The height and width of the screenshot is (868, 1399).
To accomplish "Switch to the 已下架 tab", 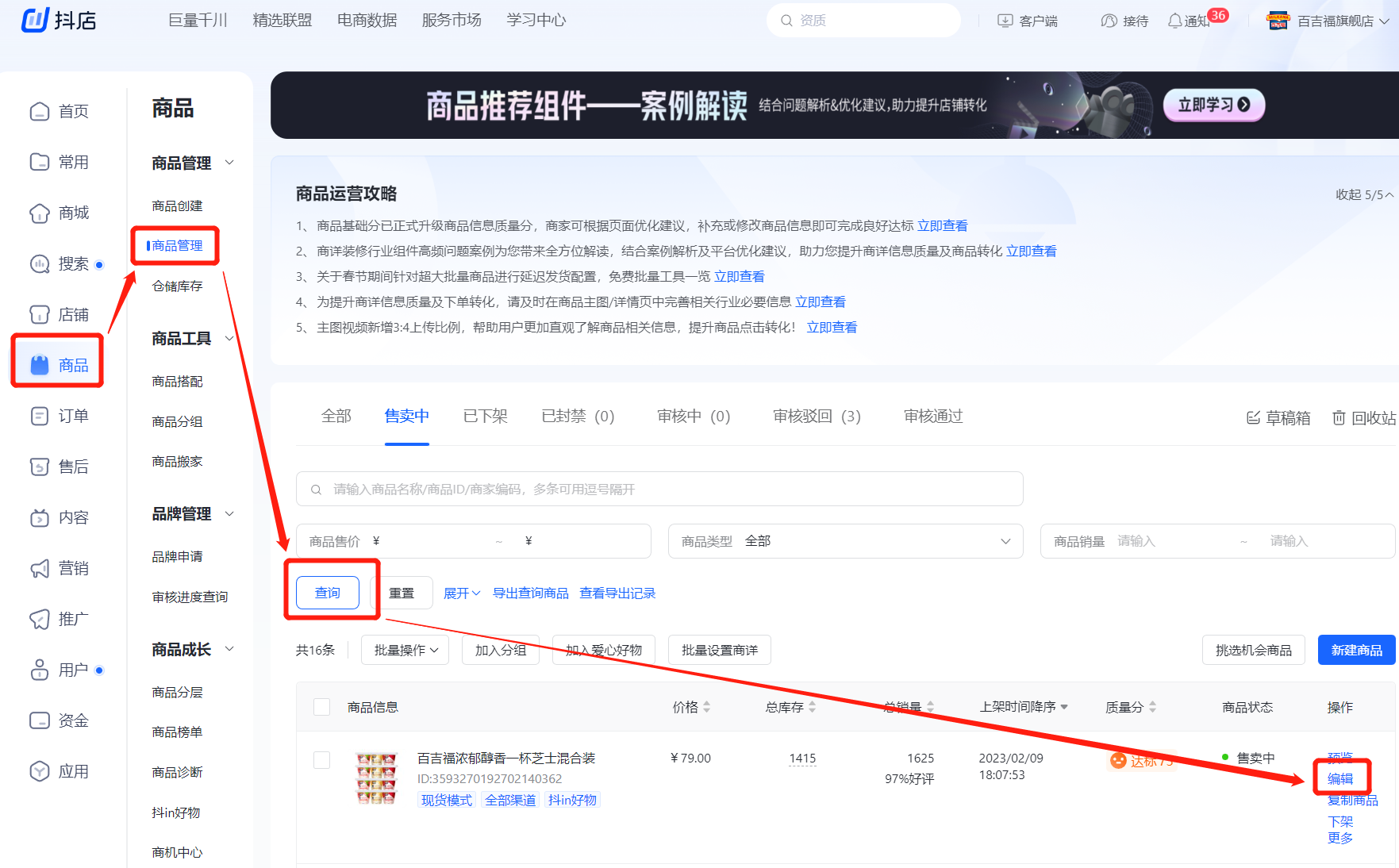I will pyautogui.click(x=485, y=416).
